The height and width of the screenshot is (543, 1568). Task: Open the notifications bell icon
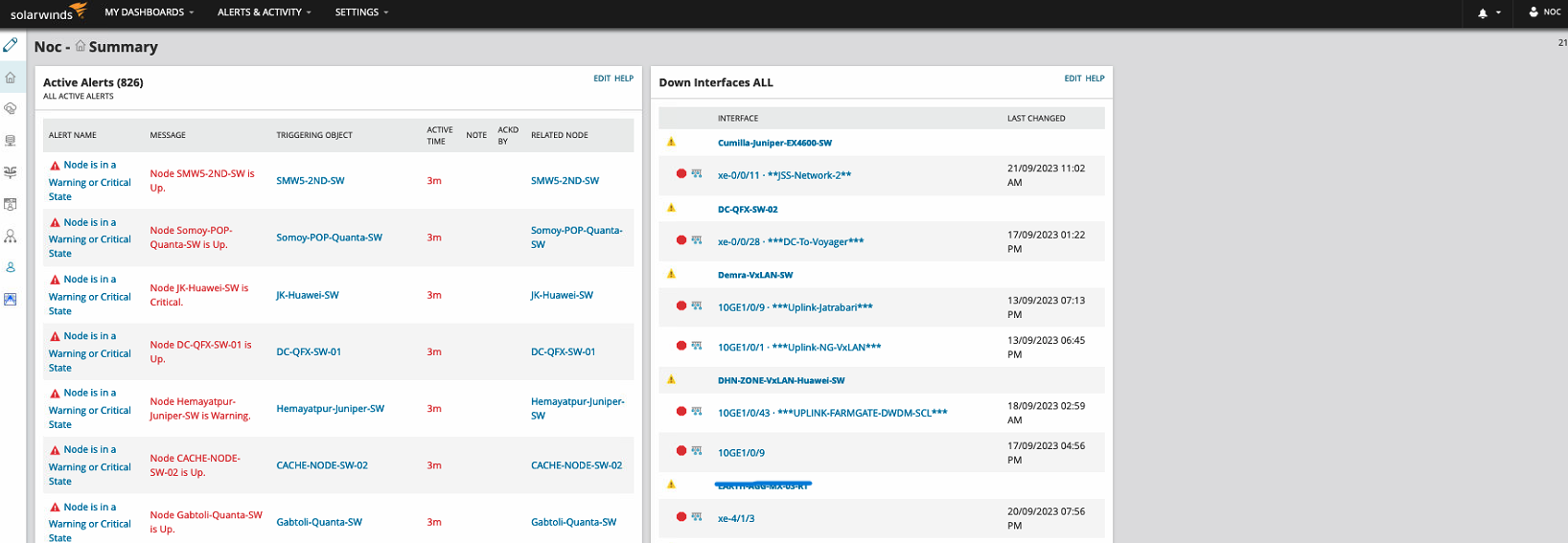click(1483, 12)
